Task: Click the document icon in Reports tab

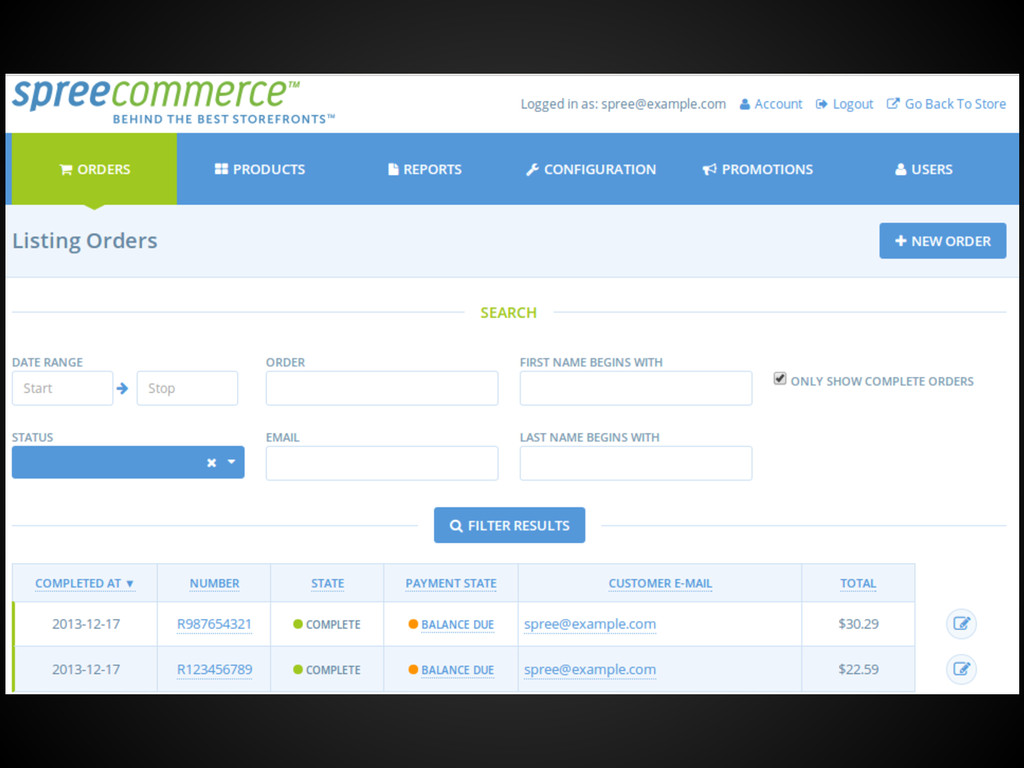Action: (393, 169)
